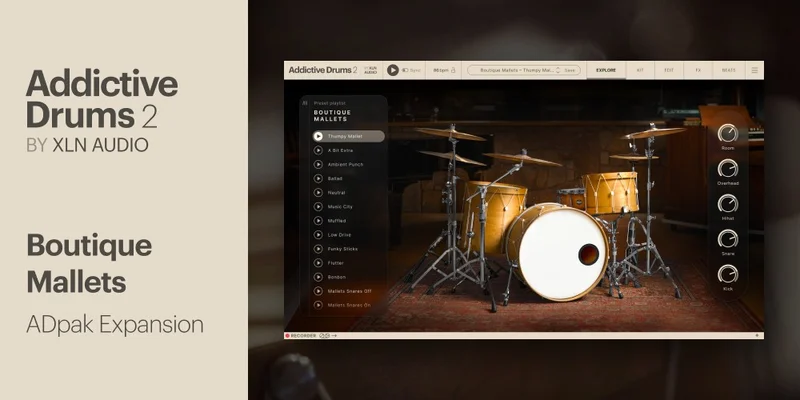Click the Kick level knob

click(x=728, y=274)
